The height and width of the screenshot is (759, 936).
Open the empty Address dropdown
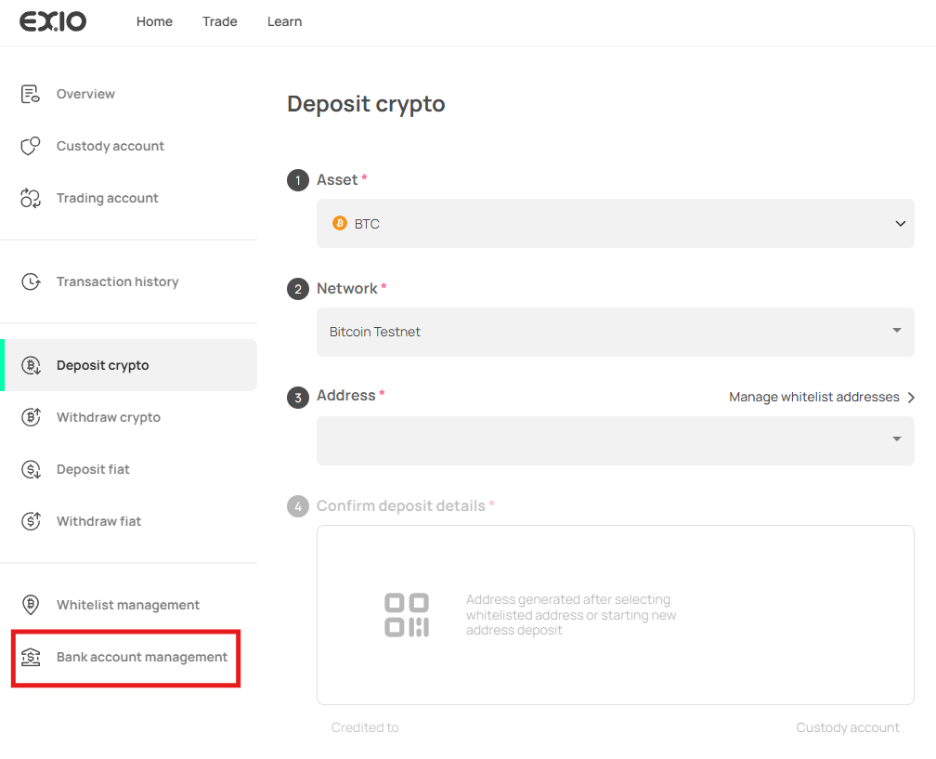(x=615, y=440)
